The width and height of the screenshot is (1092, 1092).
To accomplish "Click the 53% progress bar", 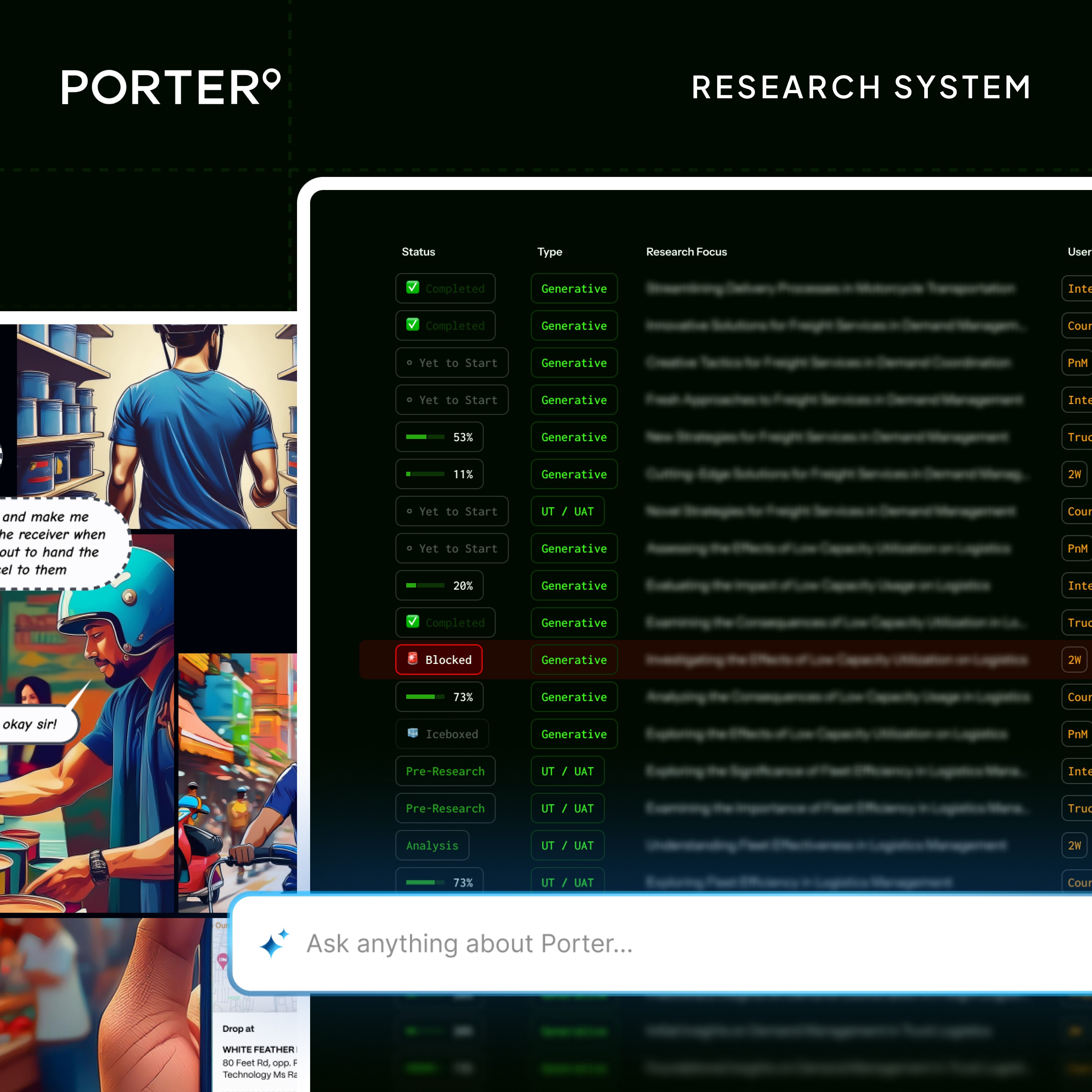I will [x=425, y=437].
